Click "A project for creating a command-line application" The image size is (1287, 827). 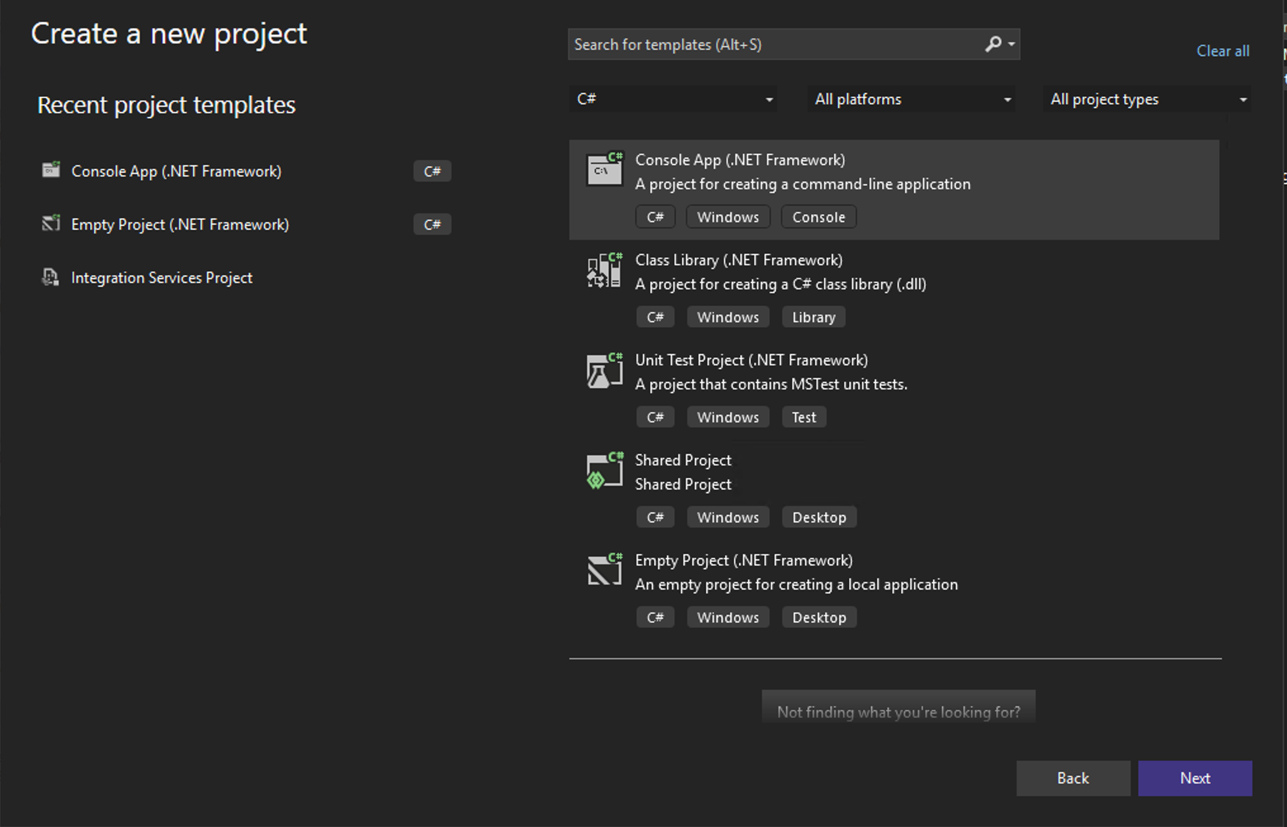pos(803,184)
